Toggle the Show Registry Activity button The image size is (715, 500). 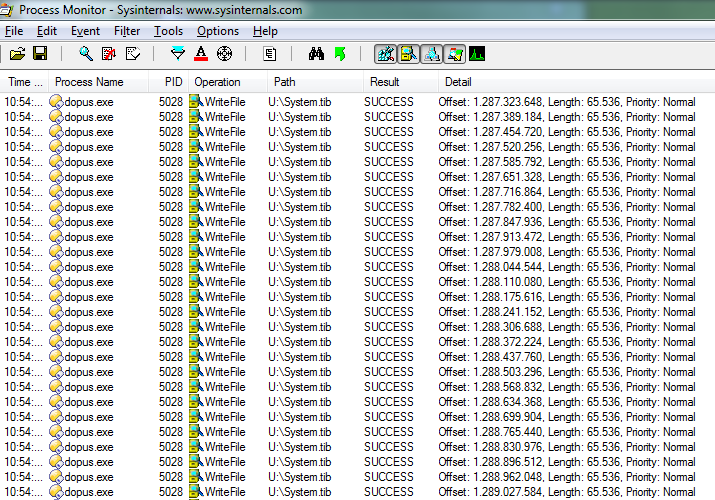click(x=385, y=54)
